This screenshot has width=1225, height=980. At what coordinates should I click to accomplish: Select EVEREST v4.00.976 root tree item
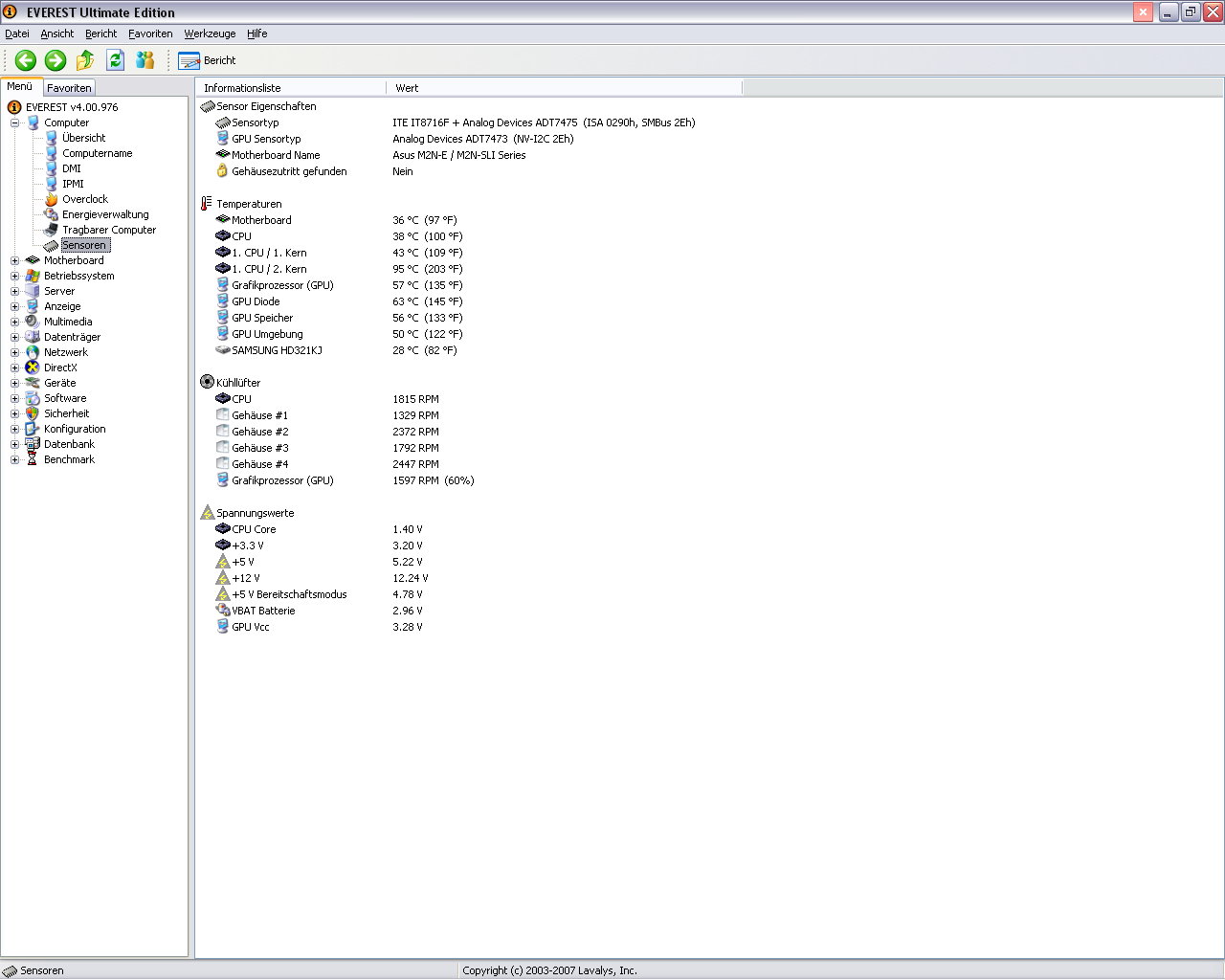(72, 107)
